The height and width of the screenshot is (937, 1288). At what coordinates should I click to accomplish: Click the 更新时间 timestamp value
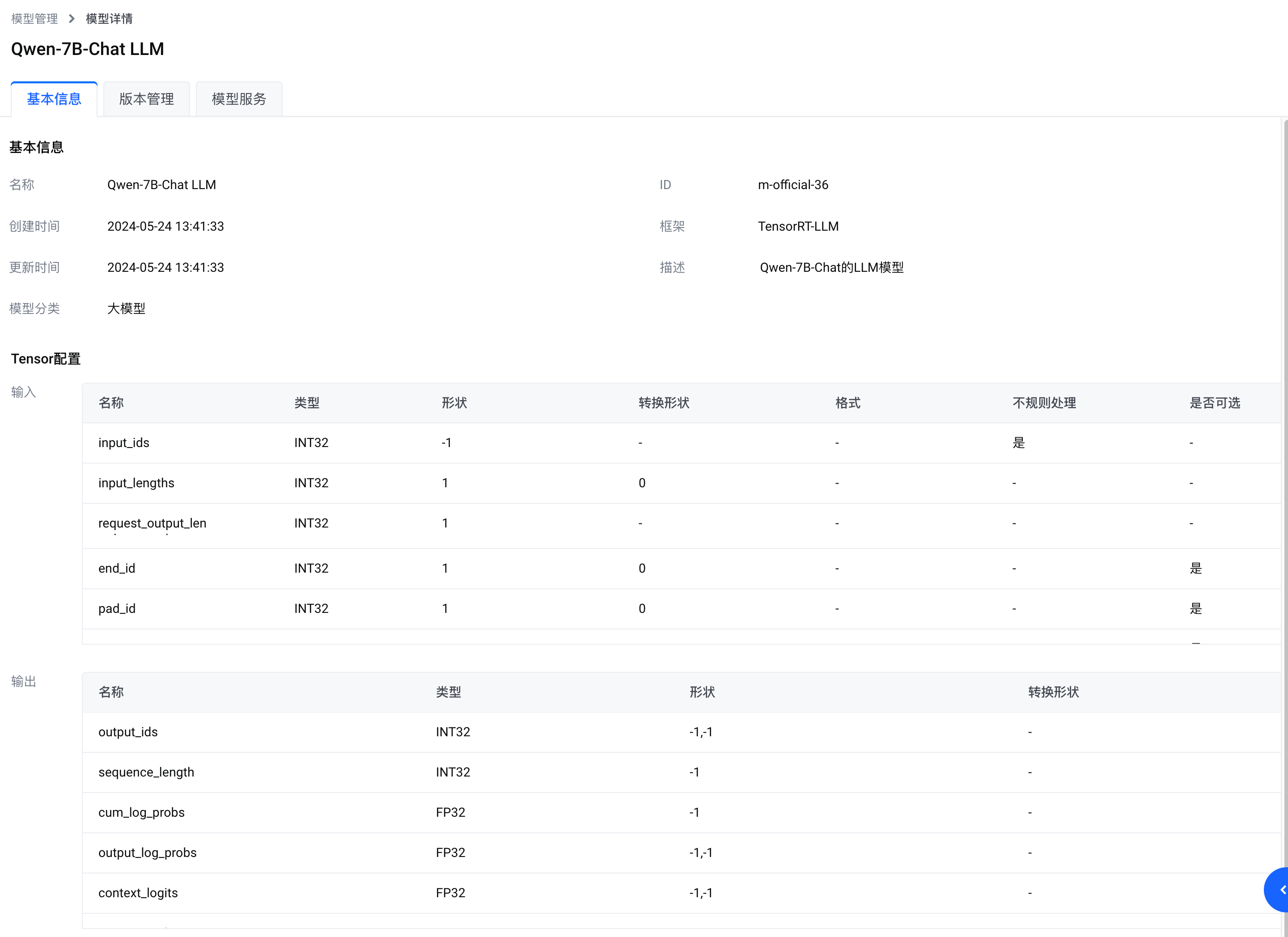coord(165,267)
